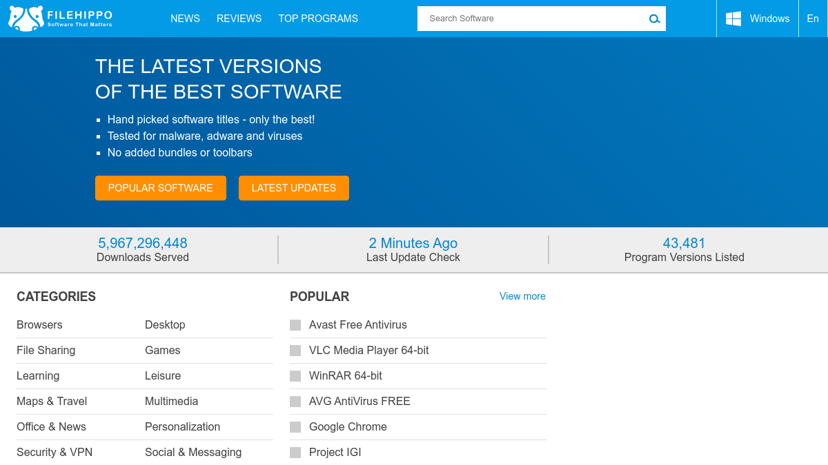828x465 pixels.
Task: Click the CATEGORIES heading
Action: [x=56, y=297]
